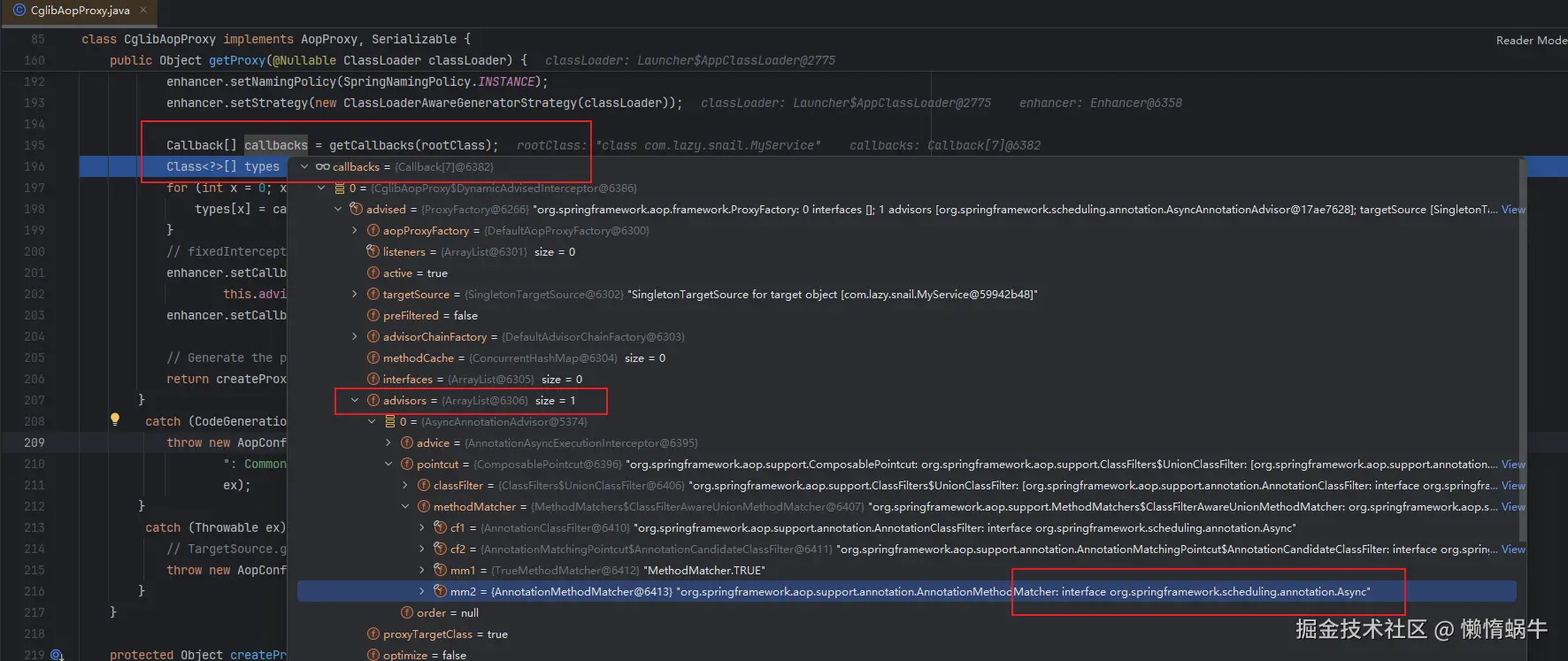Click the vertical scrollbar of the variables popup
The image size is (1568, 661).
coord(1522,350)
